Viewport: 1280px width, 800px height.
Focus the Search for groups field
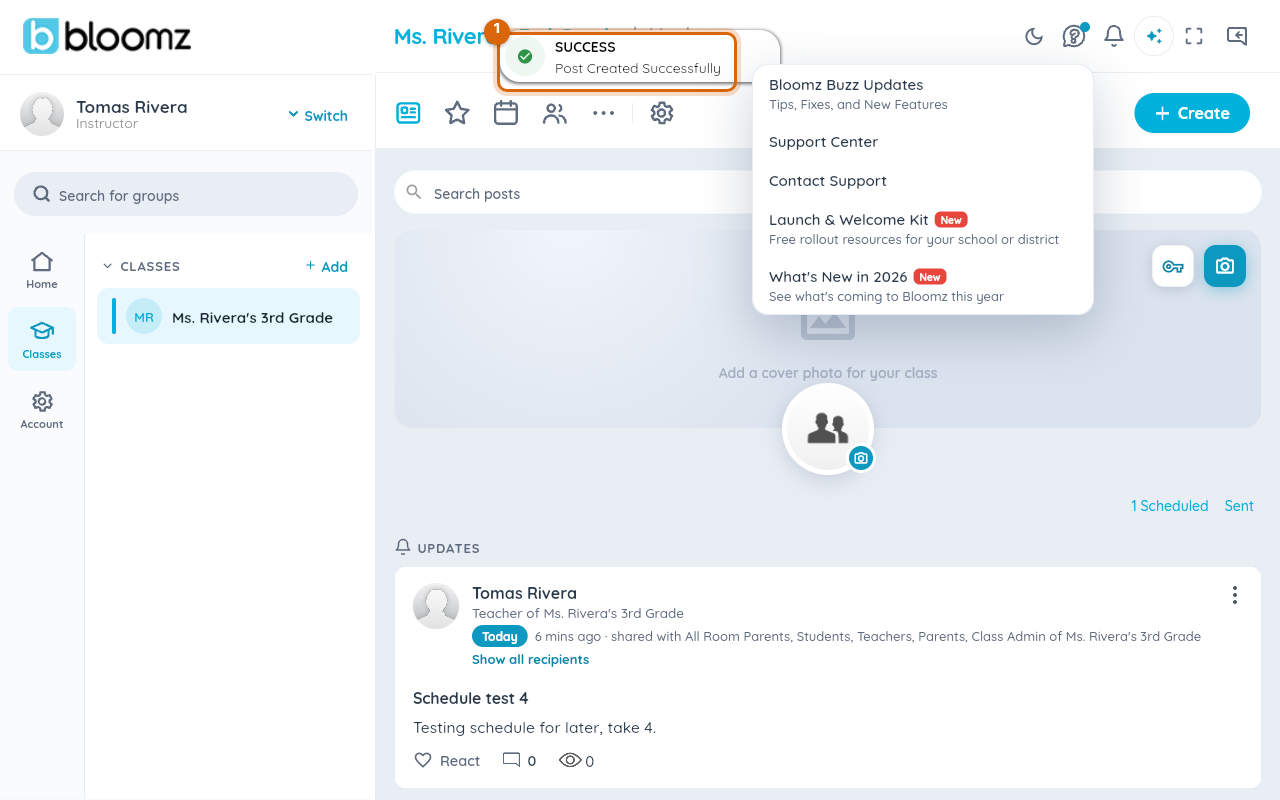(186, 194)
